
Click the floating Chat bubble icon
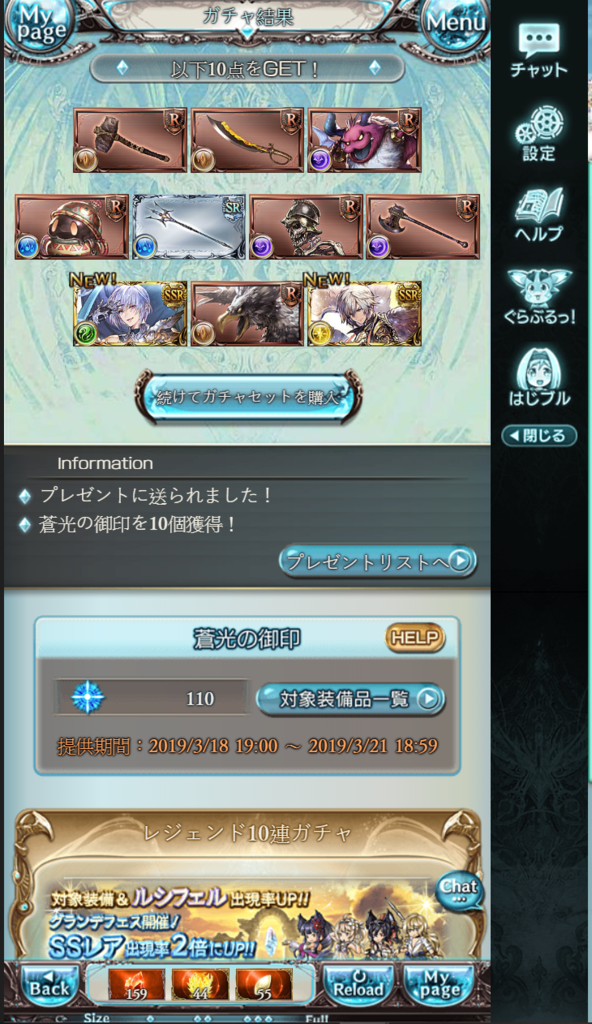pos(460,891)
